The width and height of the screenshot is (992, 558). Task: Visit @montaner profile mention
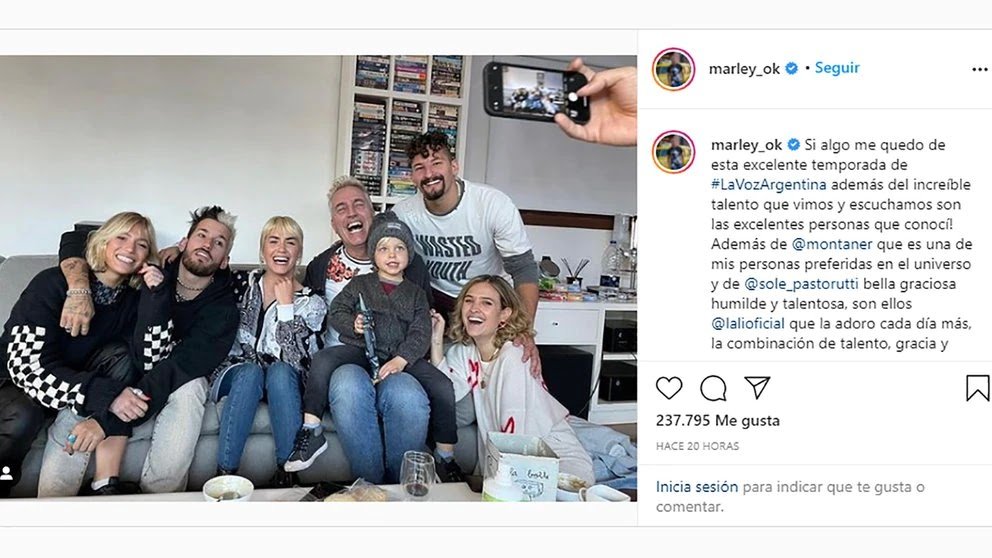(x=832, y=244)
